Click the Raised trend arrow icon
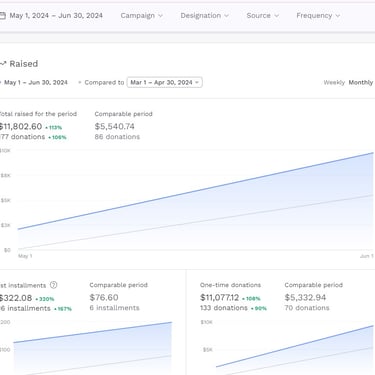 point(3,63)
